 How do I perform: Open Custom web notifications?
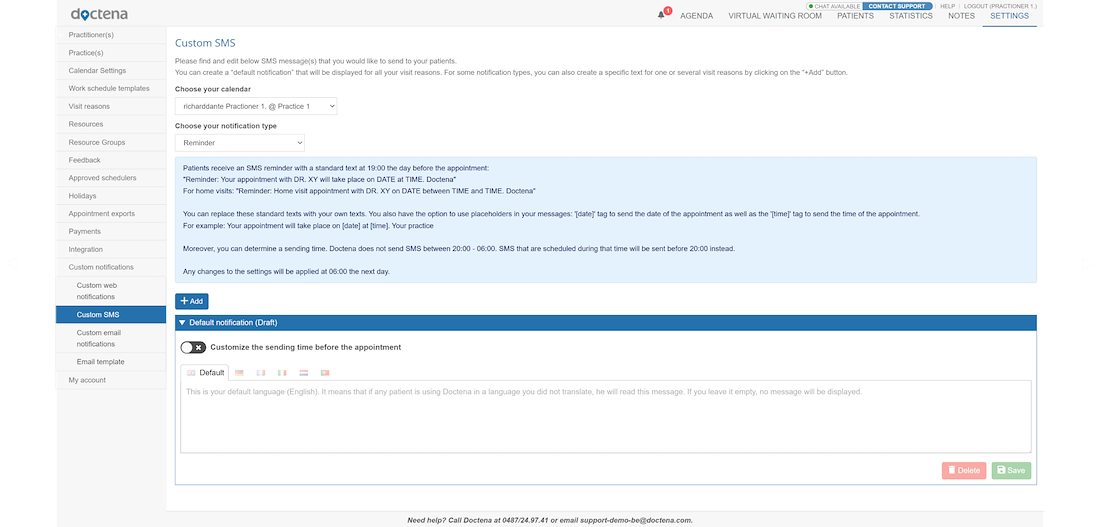point(111,291)
